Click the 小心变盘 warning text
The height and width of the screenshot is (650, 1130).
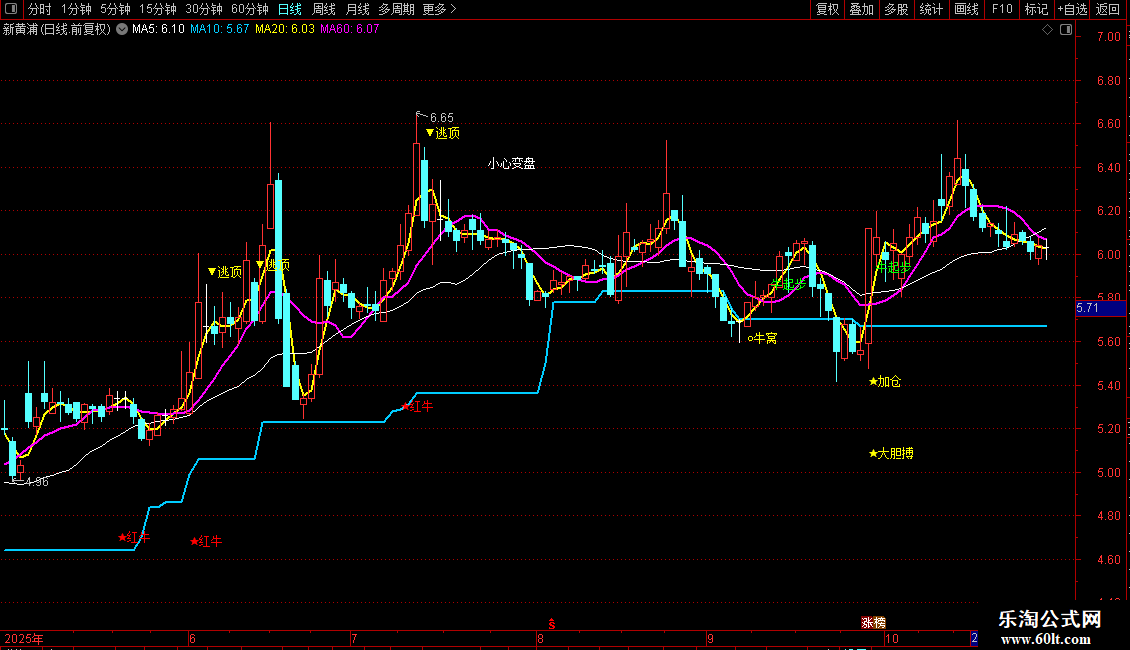tap(511, 164)
